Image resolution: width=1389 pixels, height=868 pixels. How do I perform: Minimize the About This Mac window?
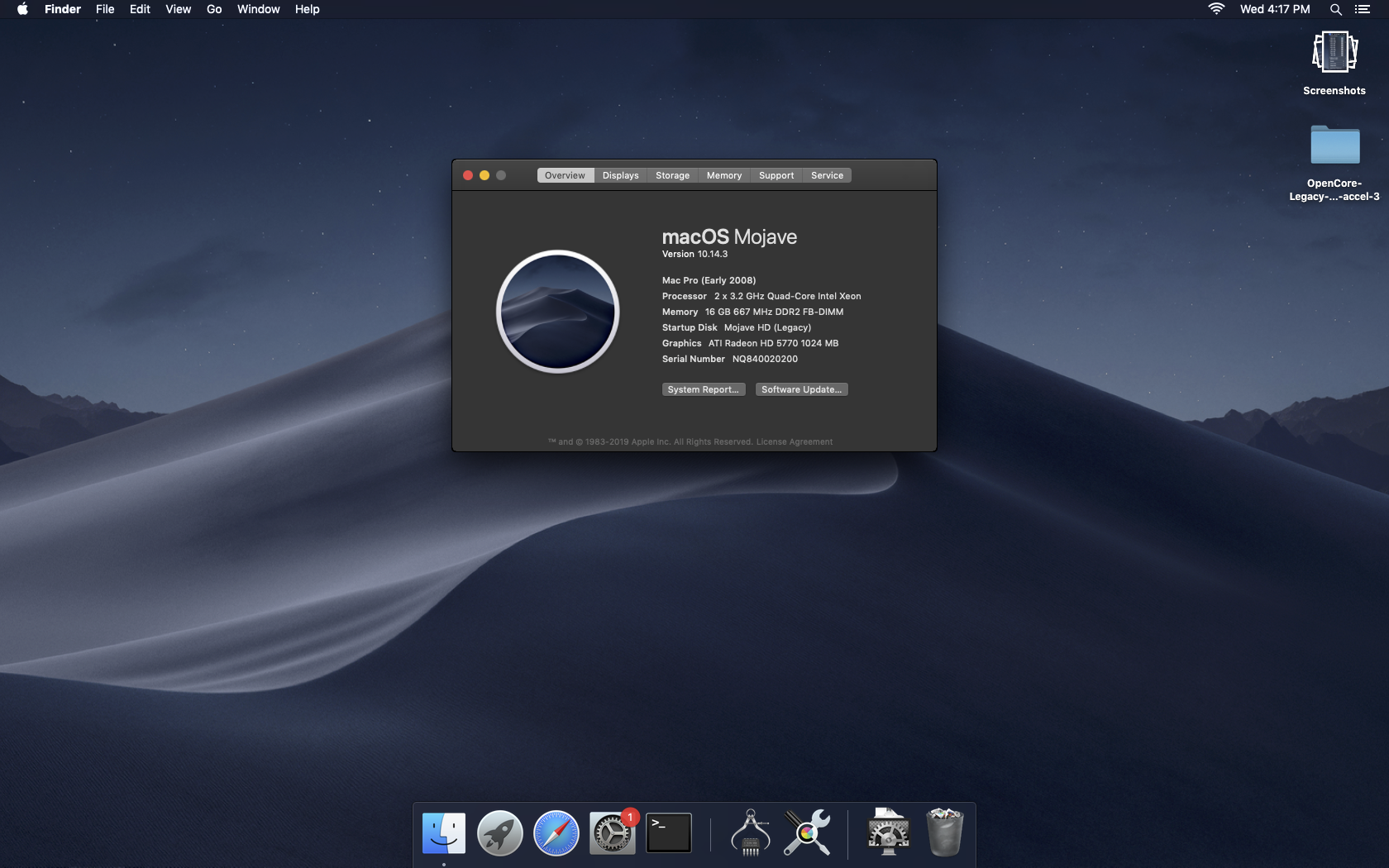click(484, 175)
